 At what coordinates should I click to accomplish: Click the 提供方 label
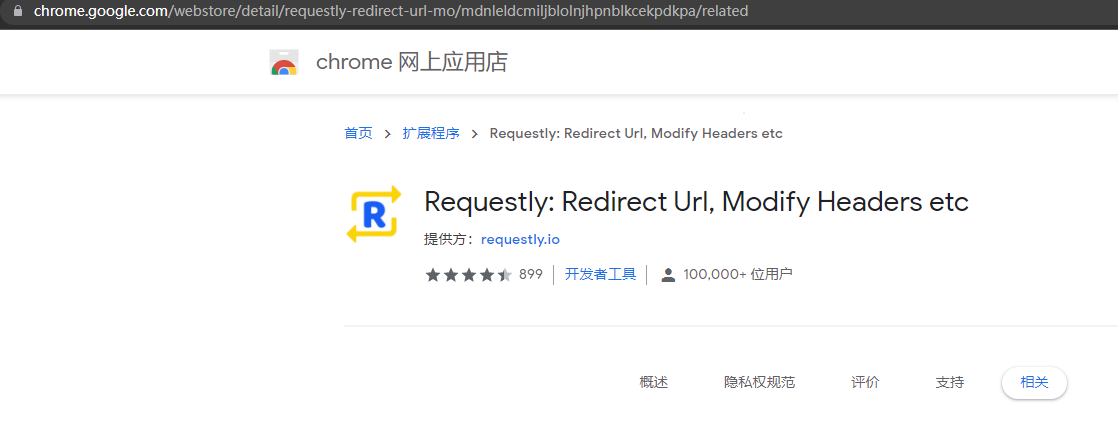pyautogui.click(x=449, y=240)
